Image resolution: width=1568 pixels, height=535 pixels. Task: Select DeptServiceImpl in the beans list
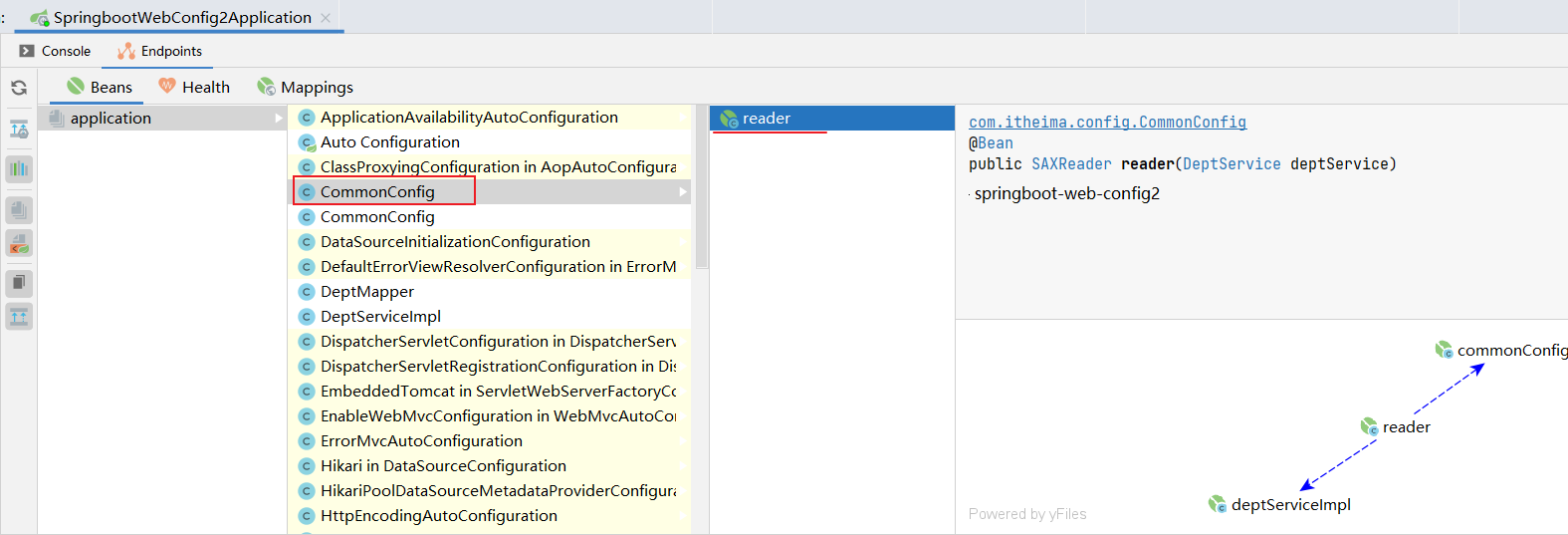pyautogui.click(x=380, y=317)
